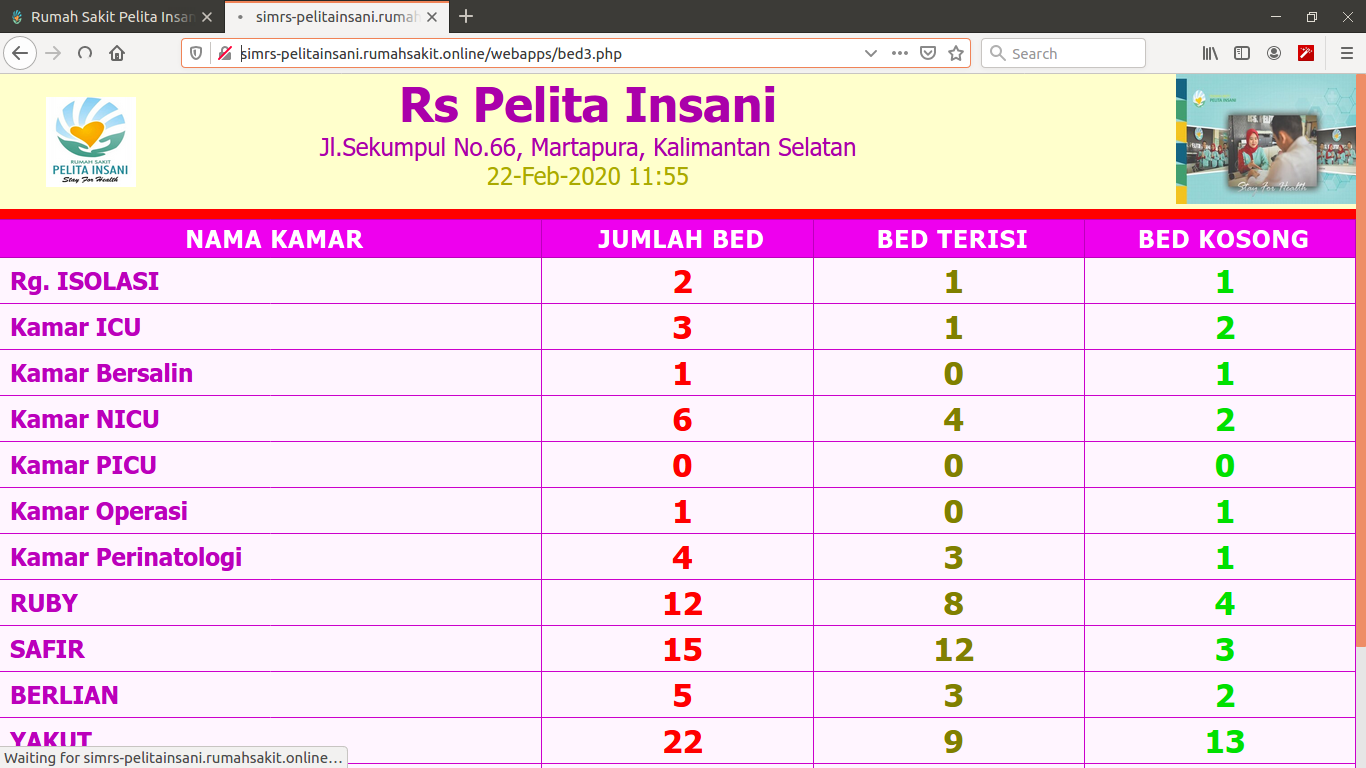Click the address bar URL text
The image size is (1366, 768).
431,54
